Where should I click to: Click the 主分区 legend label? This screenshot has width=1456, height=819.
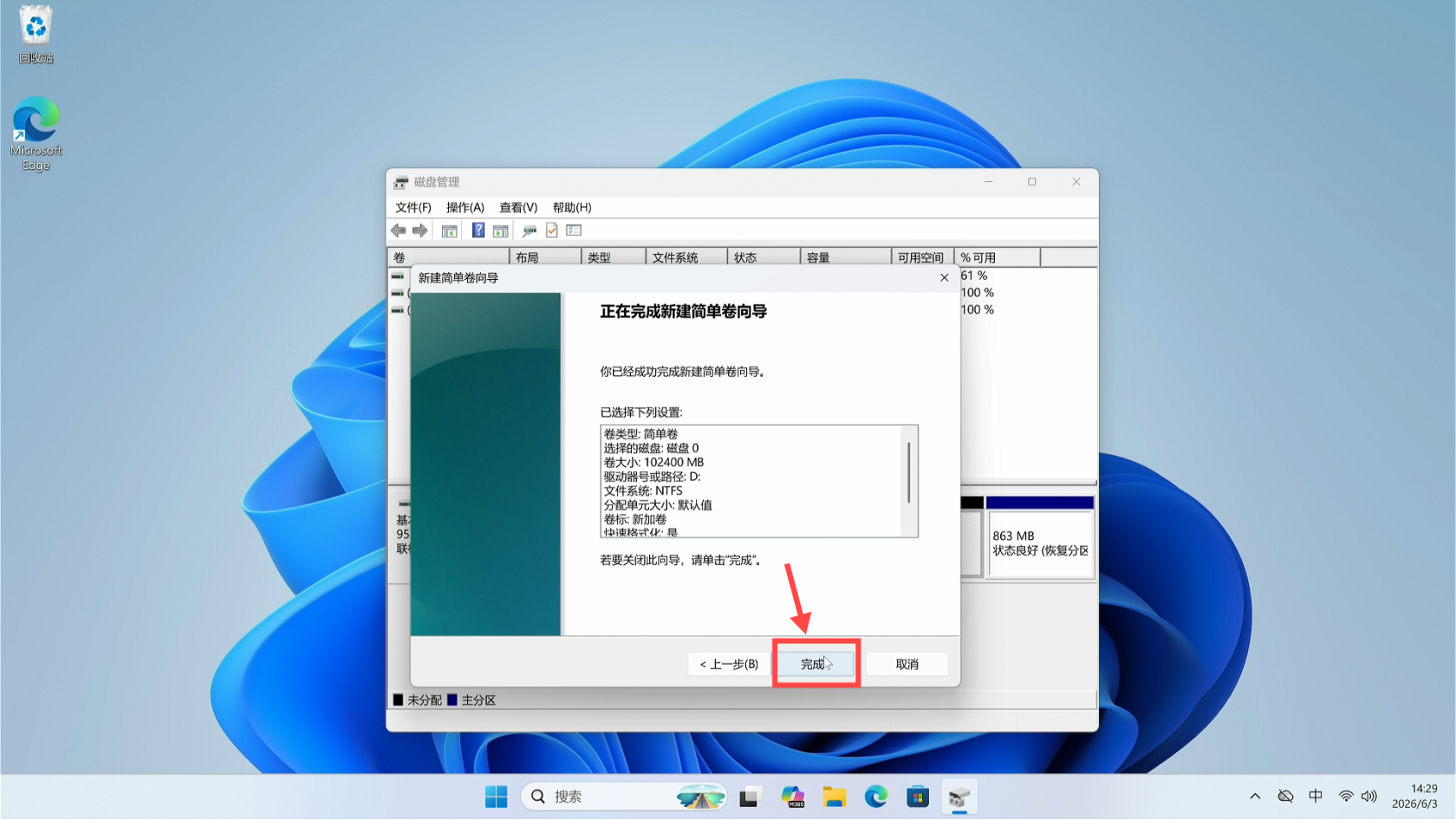478,700
